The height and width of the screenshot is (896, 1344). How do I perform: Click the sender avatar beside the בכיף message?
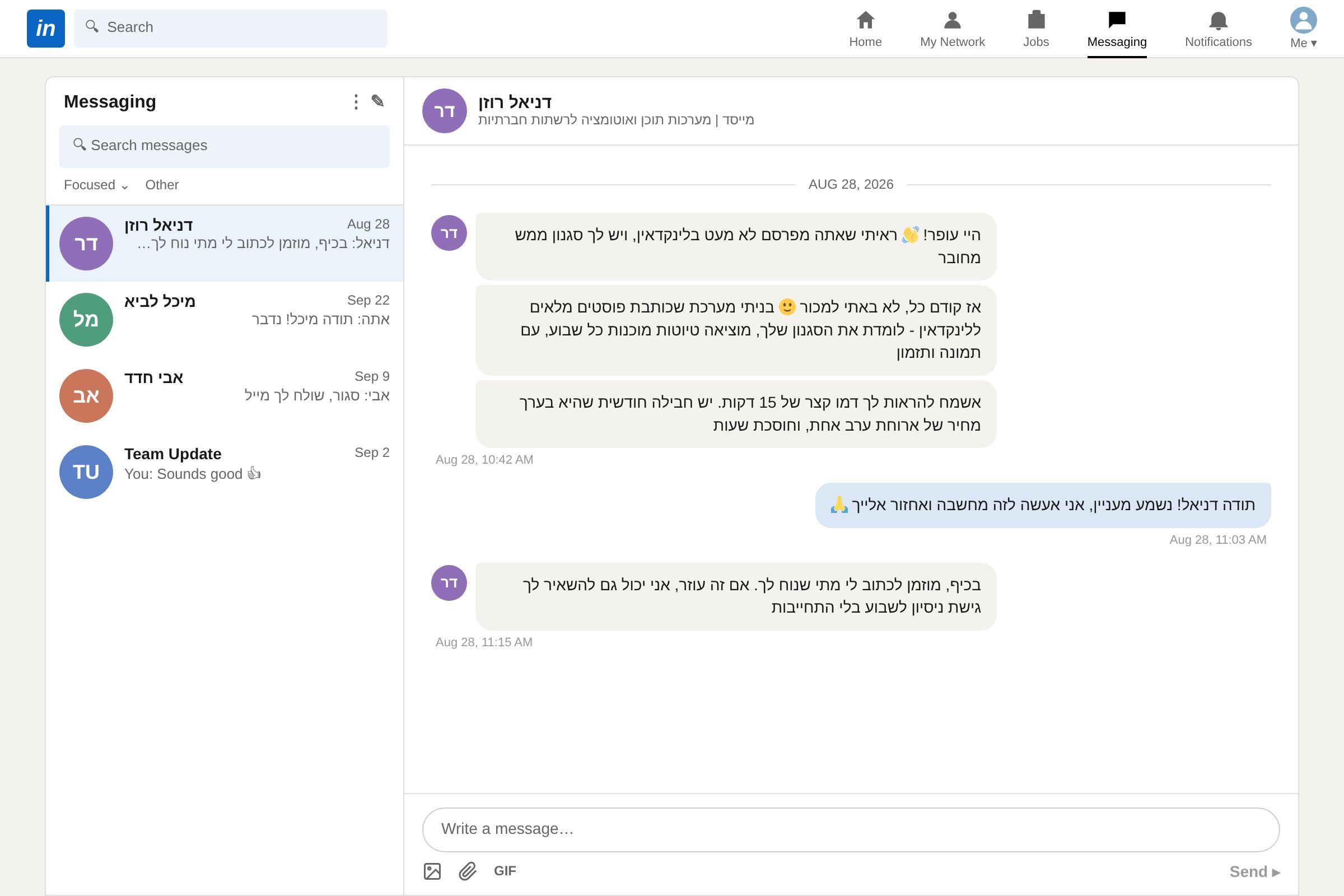(x=449, y=583)
